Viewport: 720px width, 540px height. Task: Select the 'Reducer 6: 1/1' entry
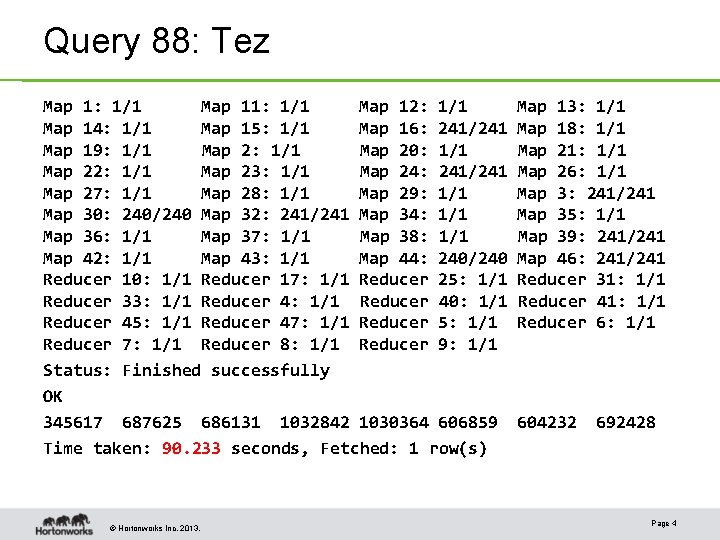coord(586,323)
